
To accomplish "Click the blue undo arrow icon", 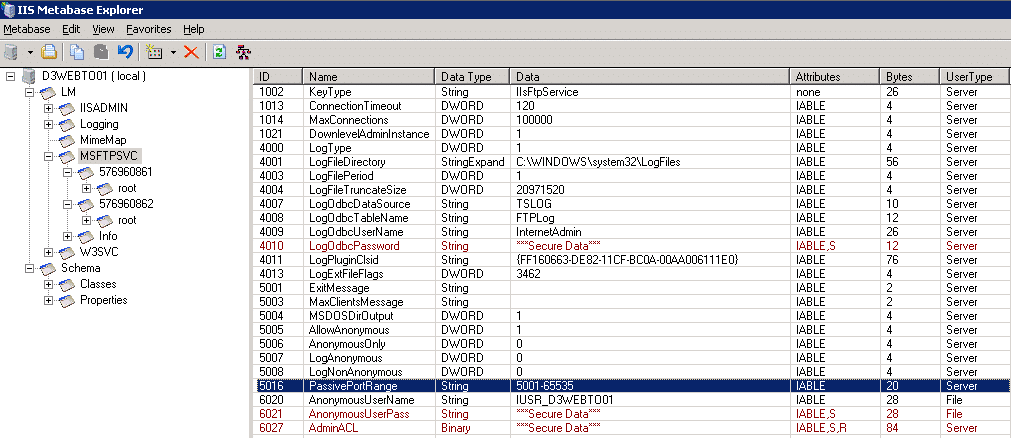I will coord(125,52).
